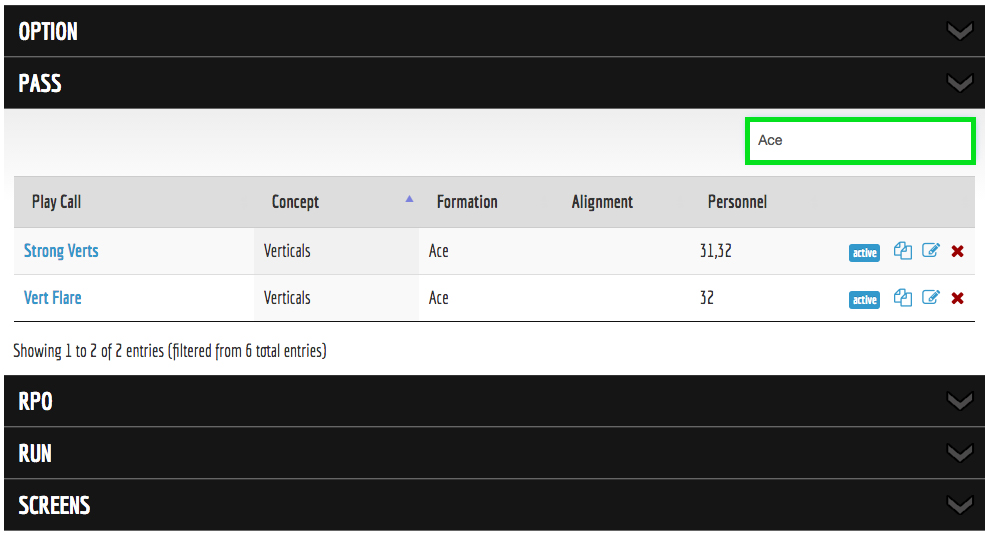Sort table by Formation column

coord(467,202)
